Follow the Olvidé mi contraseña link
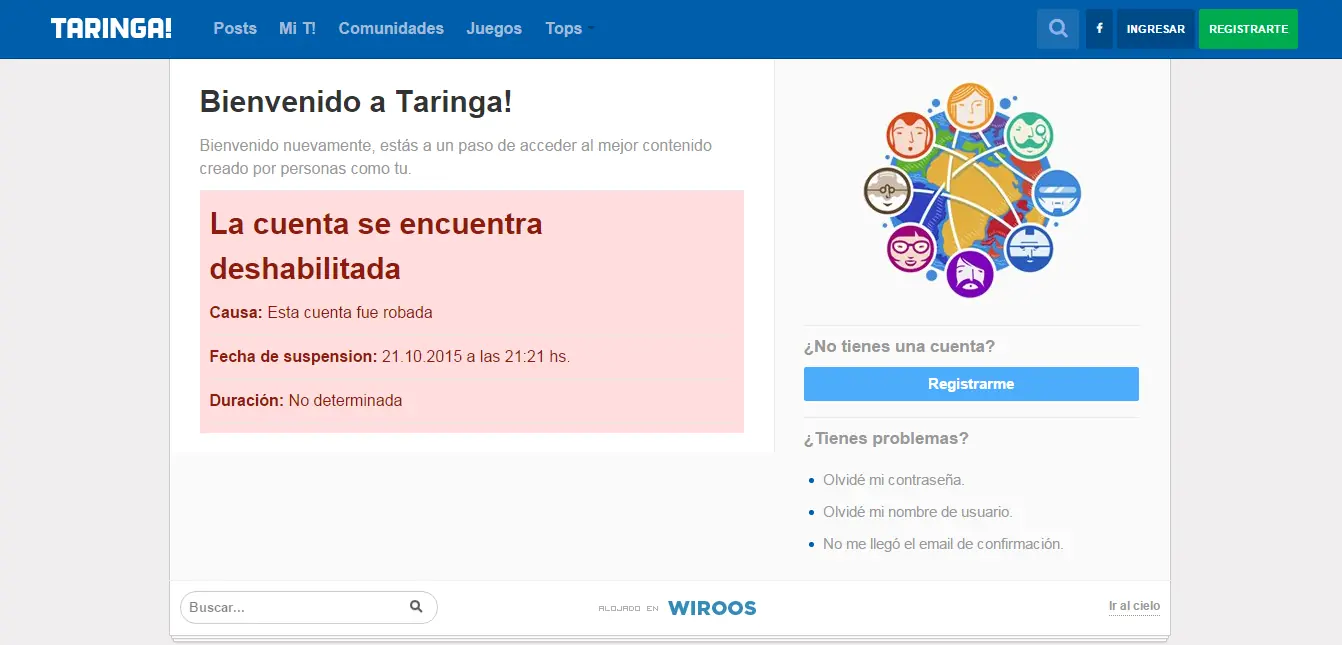The image size is (1342, 645). (893, 480)
